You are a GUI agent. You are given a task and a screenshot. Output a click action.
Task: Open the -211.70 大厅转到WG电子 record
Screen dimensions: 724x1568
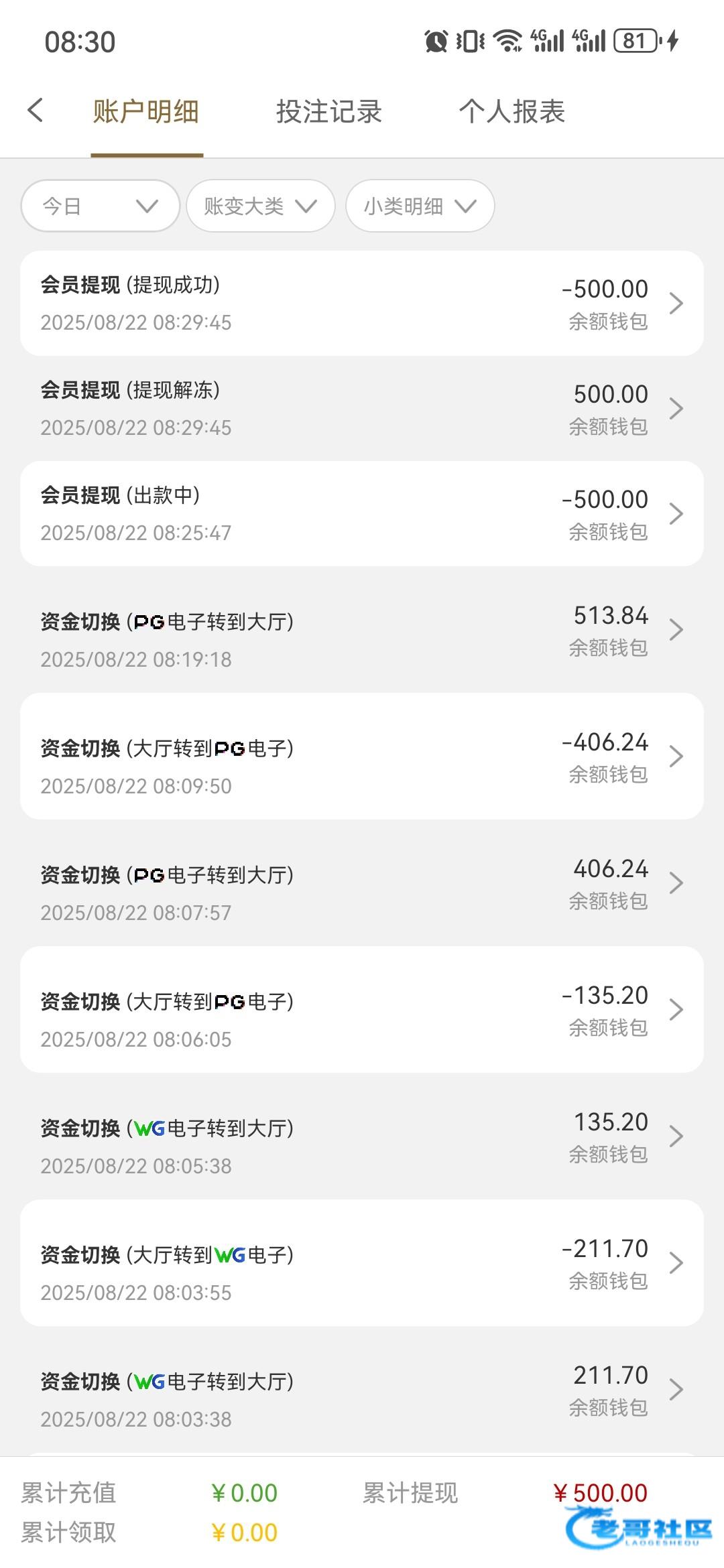(362, 1263)
